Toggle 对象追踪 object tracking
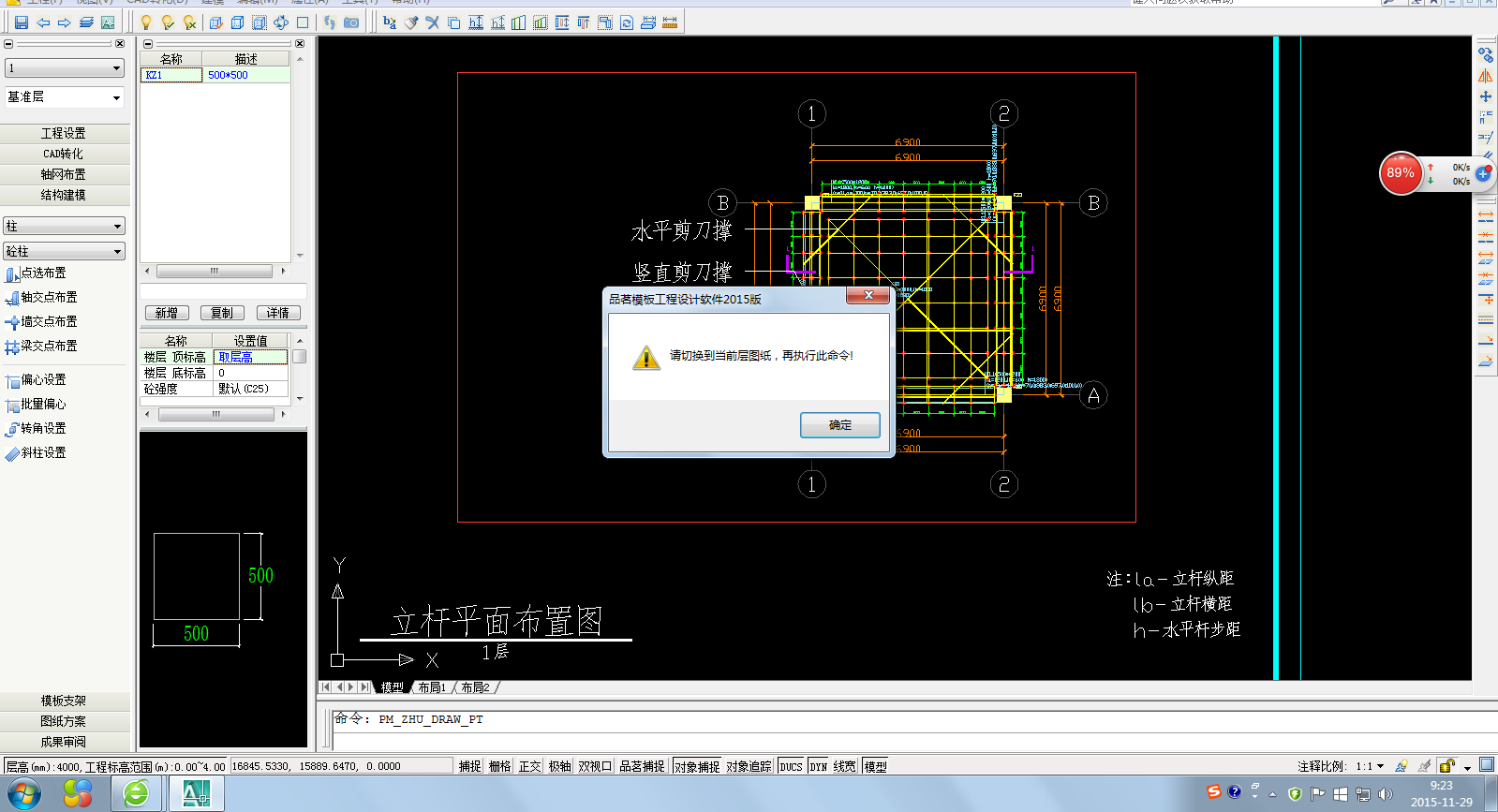Screen dimensions: 1498x812 pos(749,766)
